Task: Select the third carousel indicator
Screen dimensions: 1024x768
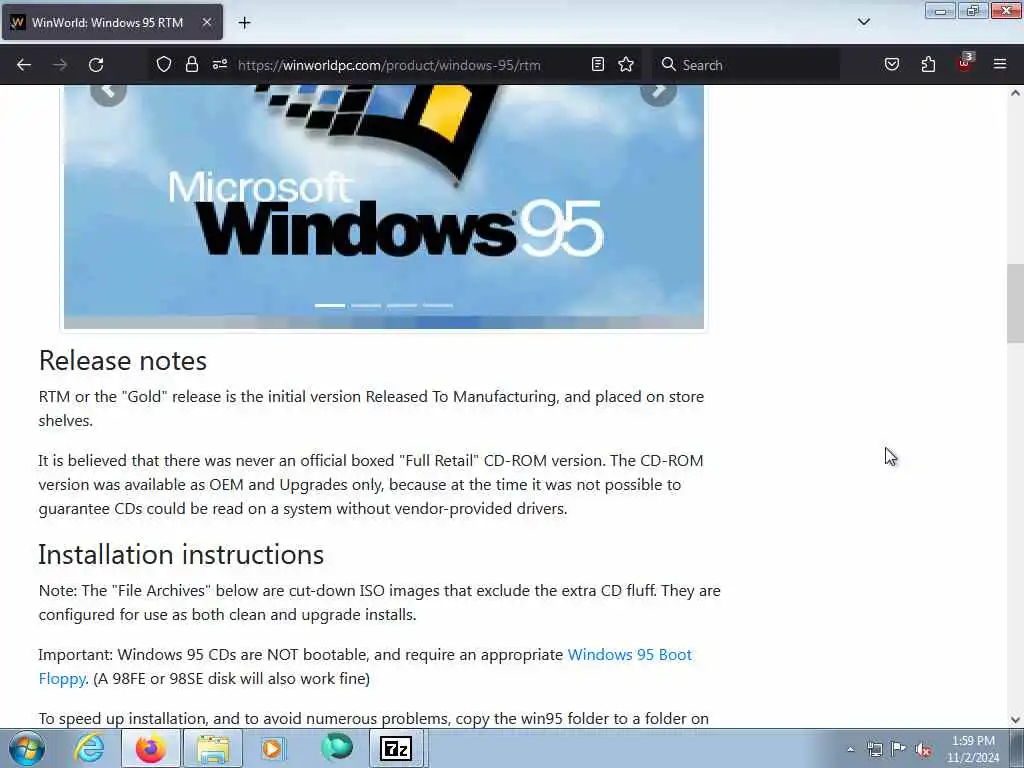Action: (402, 305)
